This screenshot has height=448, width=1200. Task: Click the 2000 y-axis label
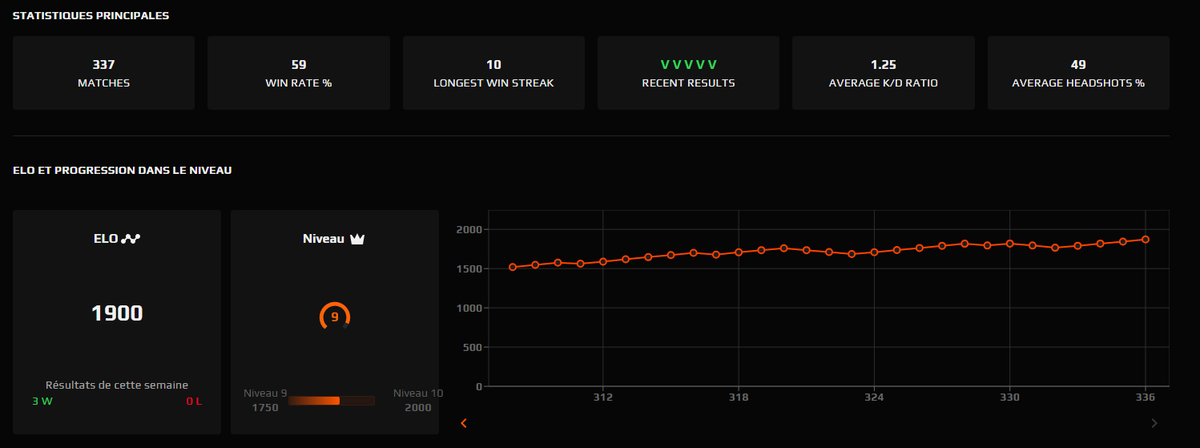click(471, 230)
